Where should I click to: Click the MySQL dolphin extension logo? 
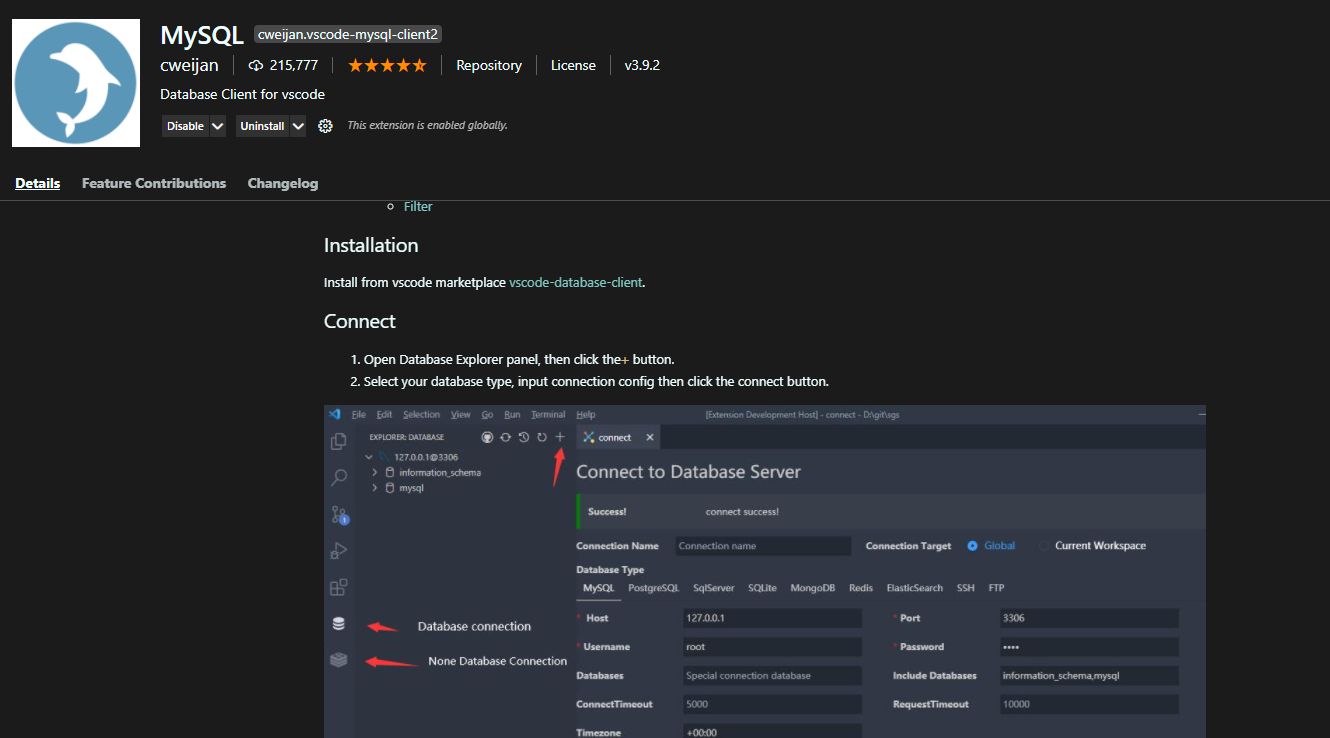point(77,83)
